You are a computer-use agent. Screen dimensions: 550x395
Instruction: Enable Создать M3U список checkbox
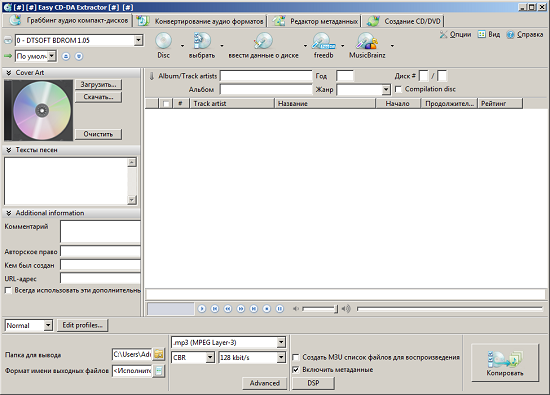(x=296, y=357)
